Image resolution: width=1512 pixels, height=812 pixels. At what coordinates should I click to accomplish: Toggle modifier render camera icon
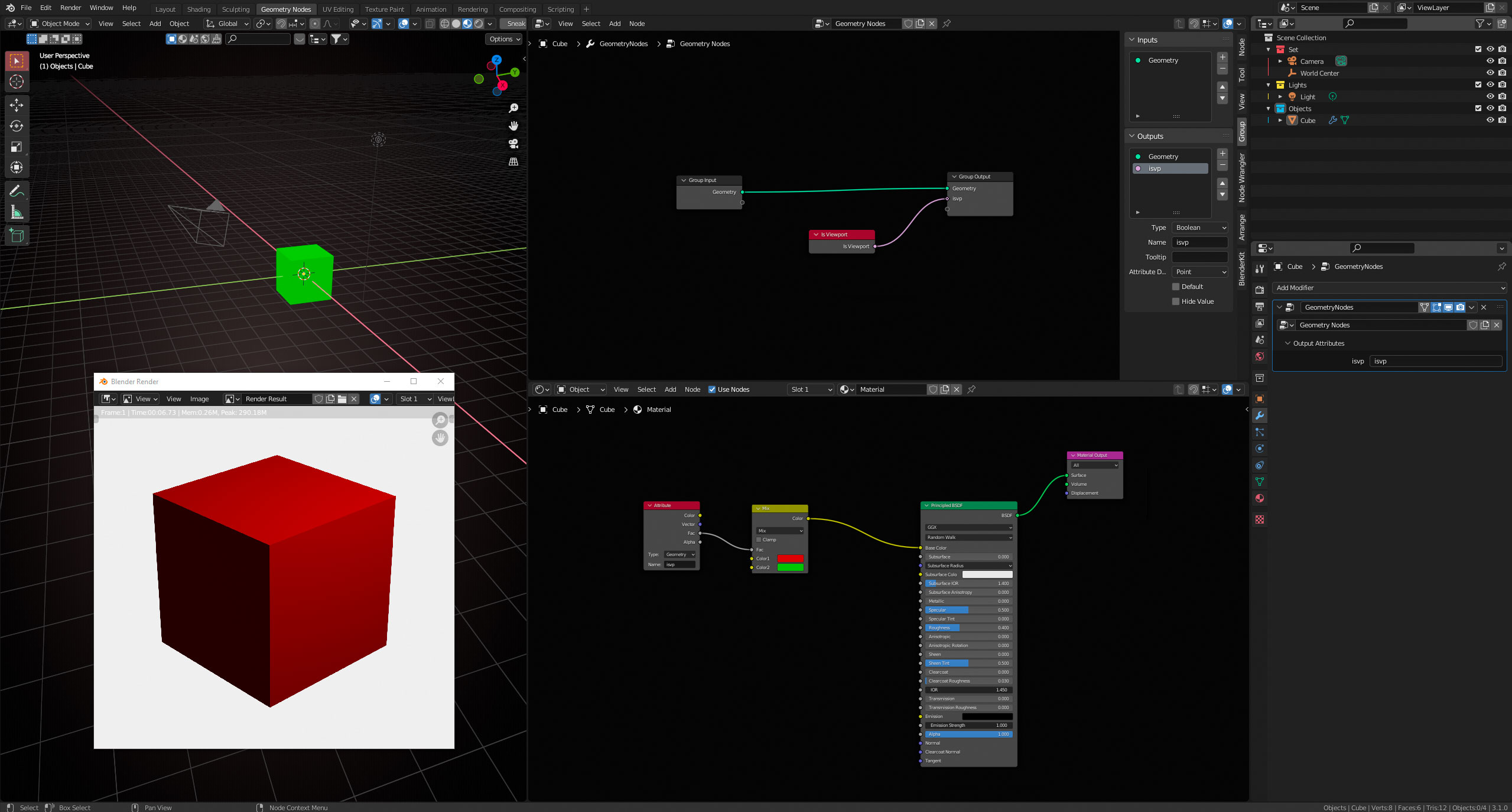1460,307
